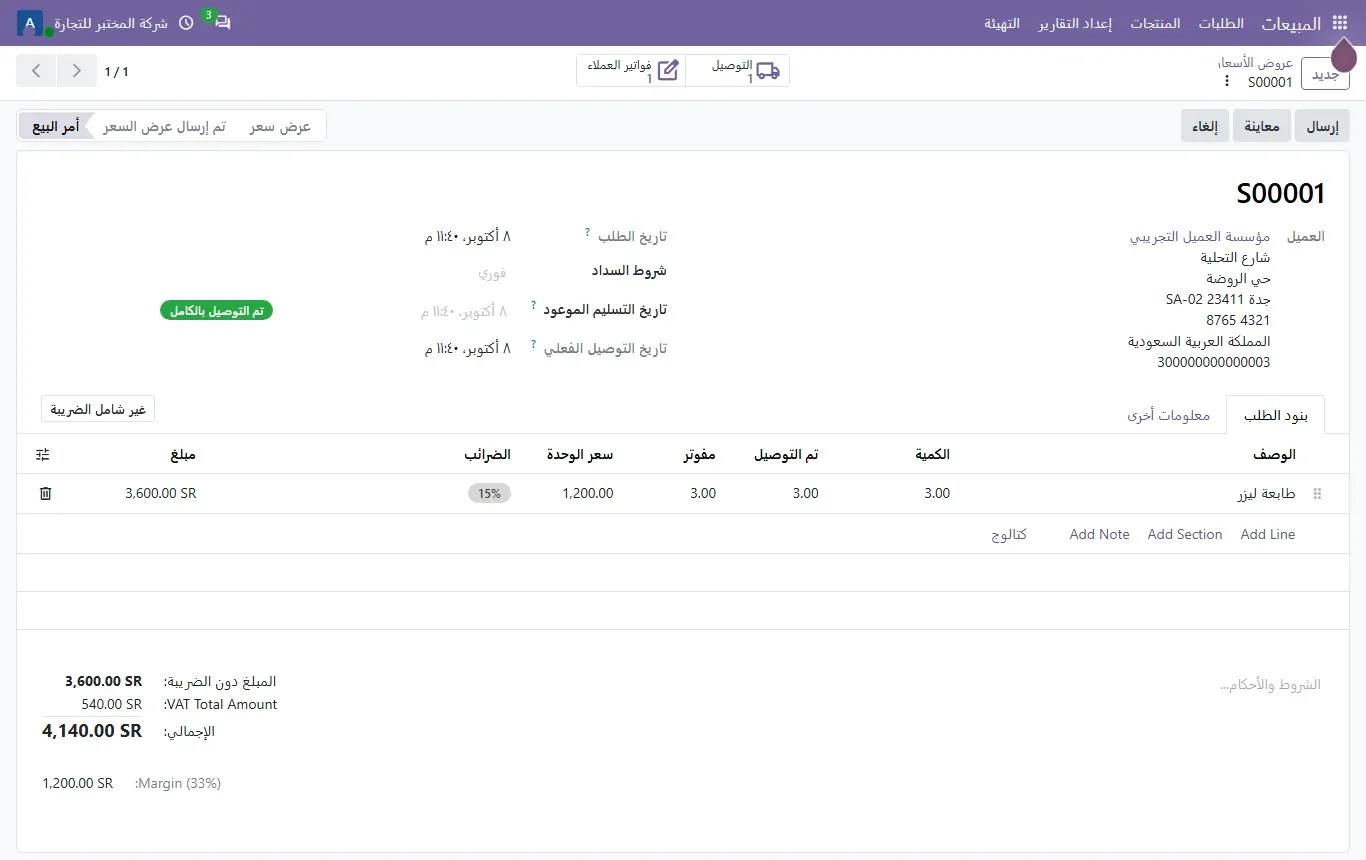Click help mark beside تاريخ الطلب
This screenshot has height=860, width=1366.
[x=587, y=233]
